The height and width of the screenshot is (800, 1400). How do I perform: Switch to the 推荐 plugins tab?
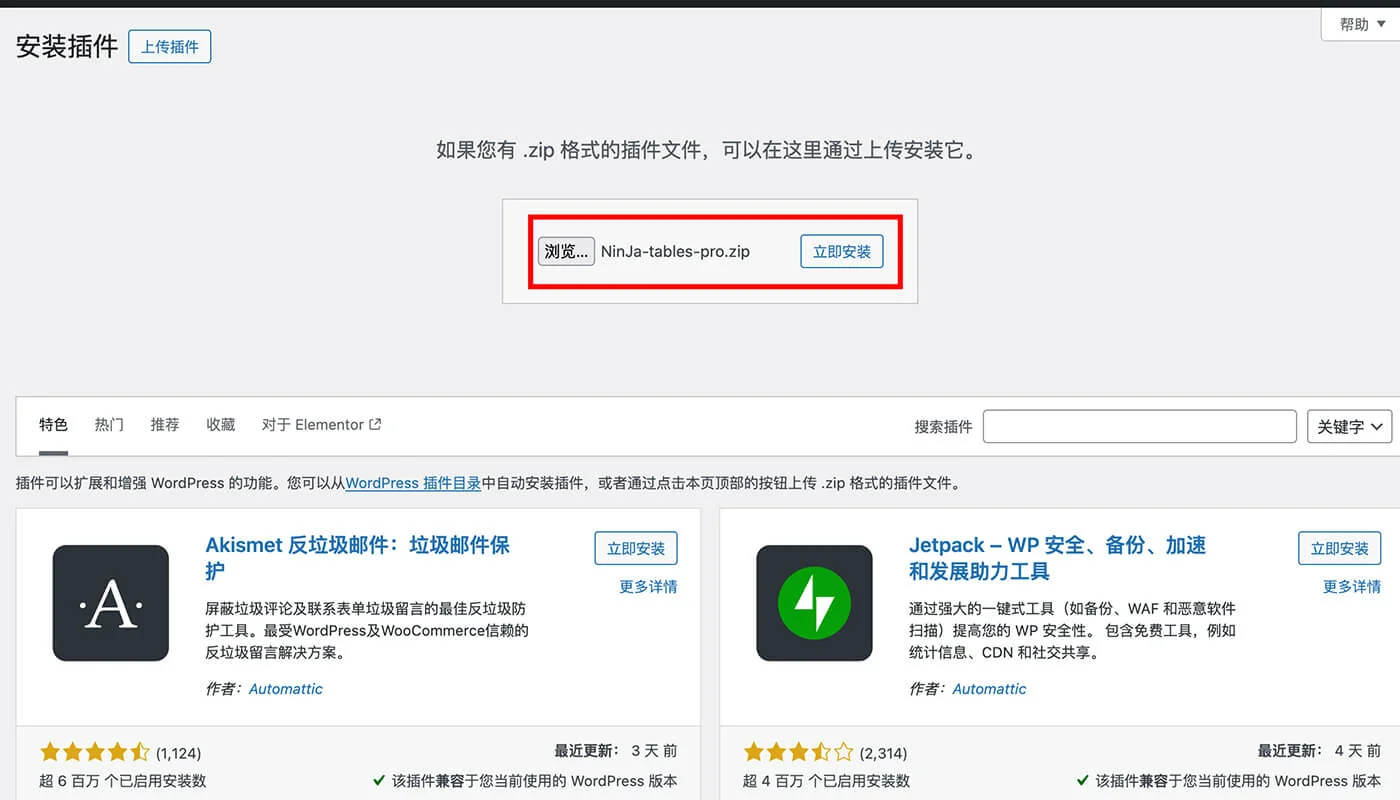click(x=164, y=424)
